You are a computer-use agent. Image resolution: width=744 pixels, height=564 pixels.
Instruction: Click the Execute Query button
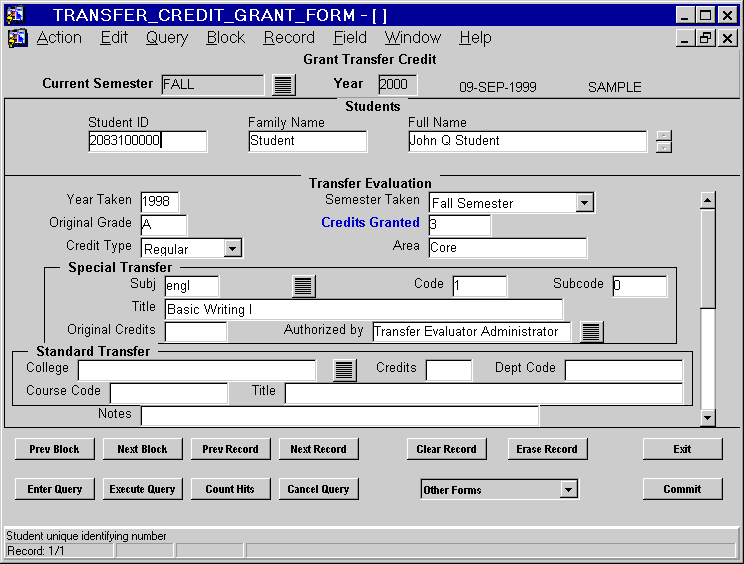click(x=142, y=489)
